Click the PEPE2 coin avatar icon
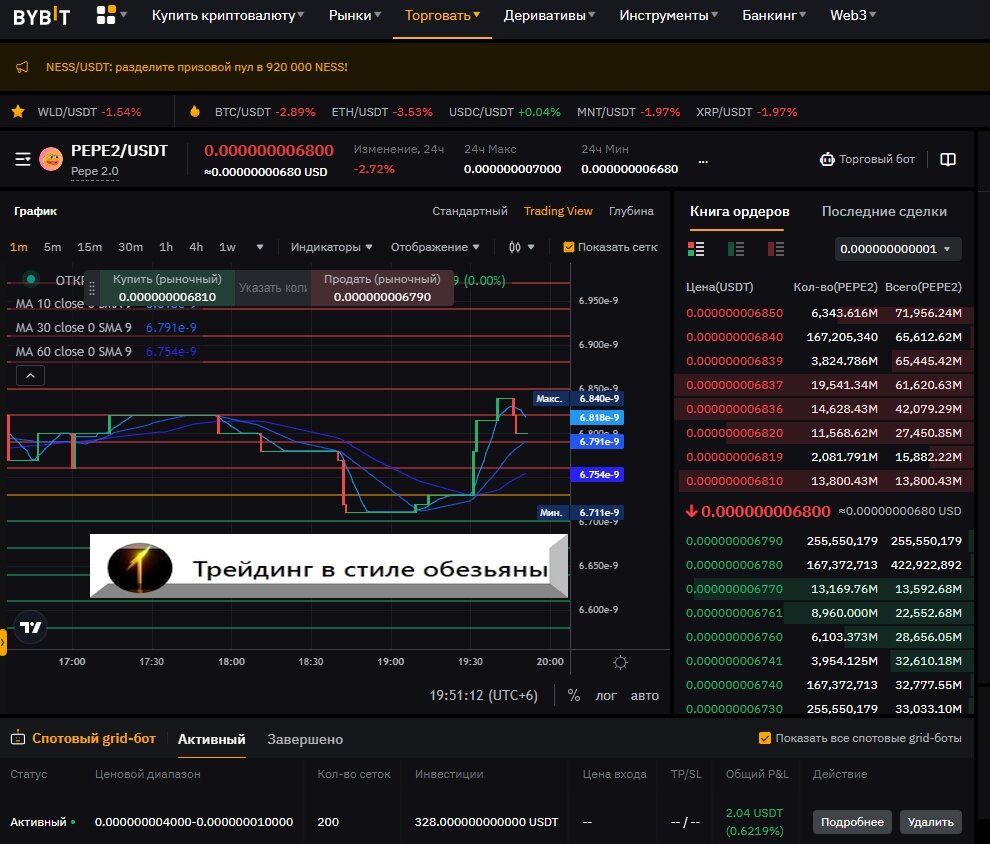The height and width of the screenshot is (844, 990). point(51,158)
